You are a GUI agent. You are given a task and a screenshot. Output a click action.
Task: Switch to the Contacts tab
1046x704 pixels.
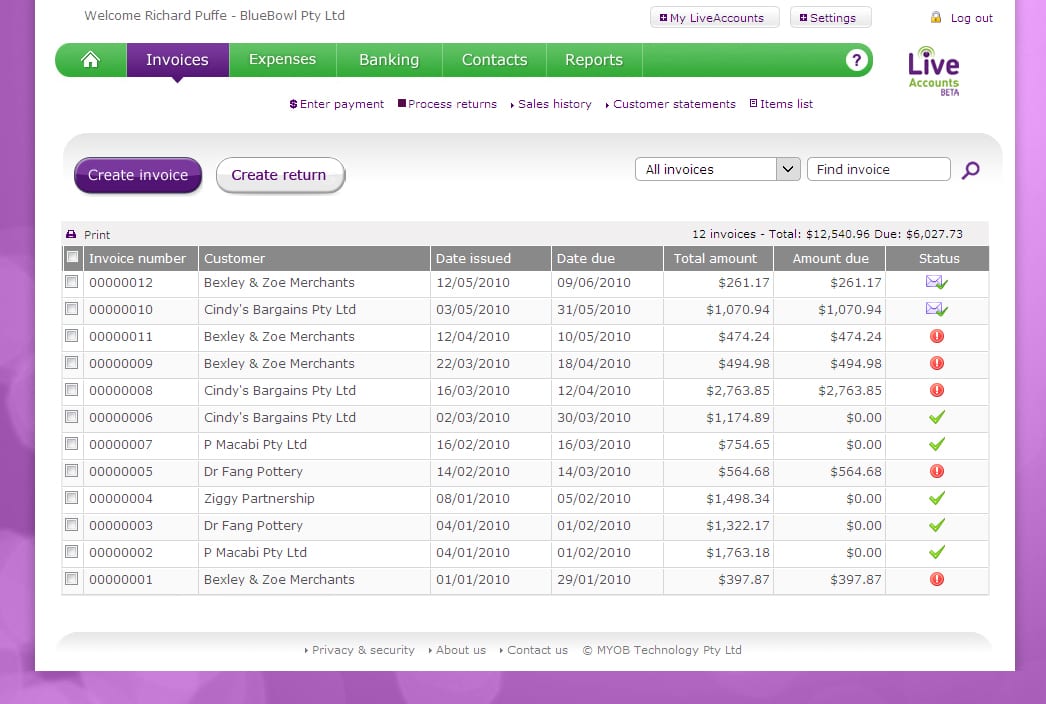tap(494, 60)
